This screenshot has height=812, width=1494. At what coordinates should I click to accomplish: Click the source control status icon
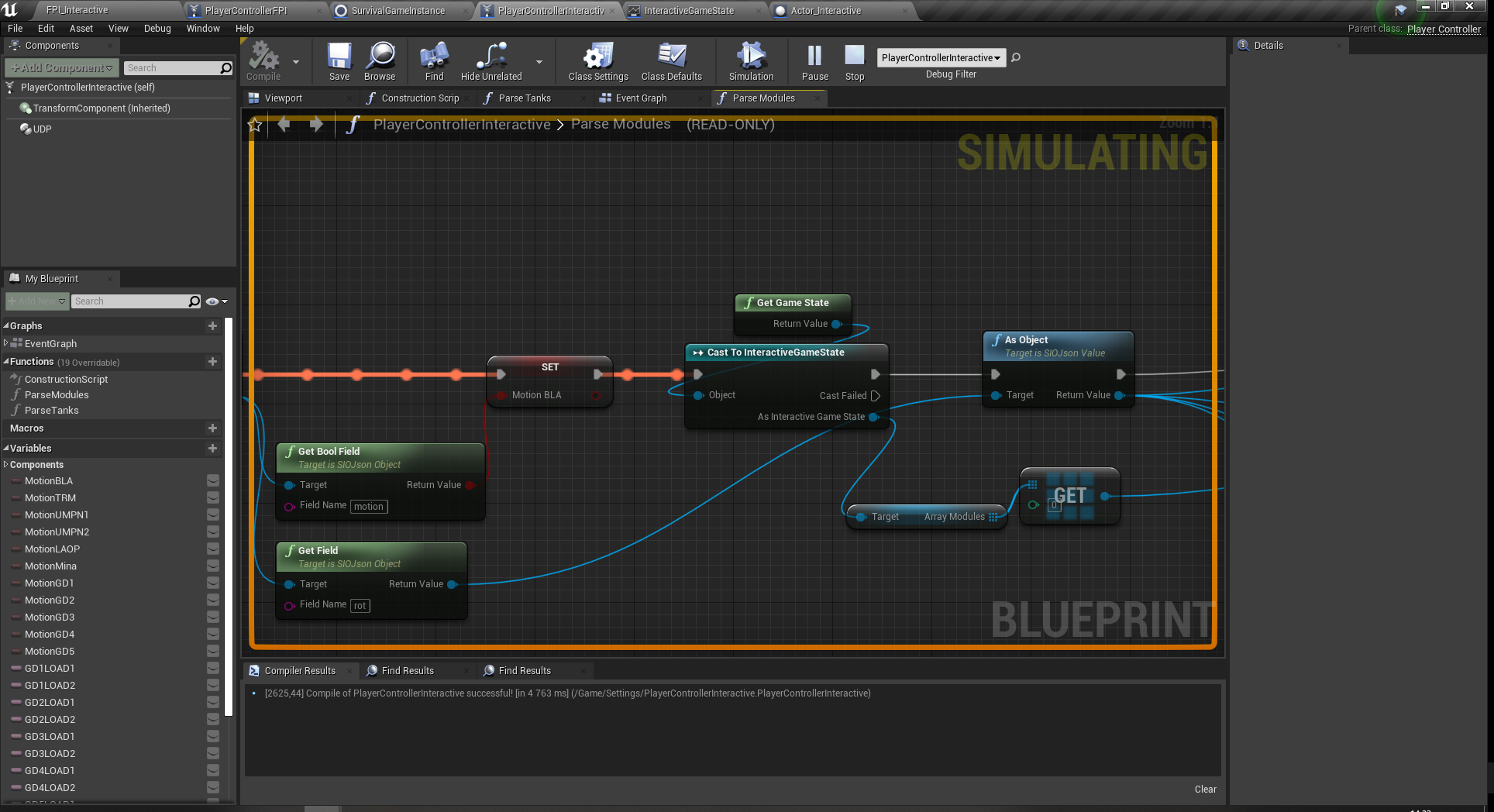click(x=1401, y=10)
